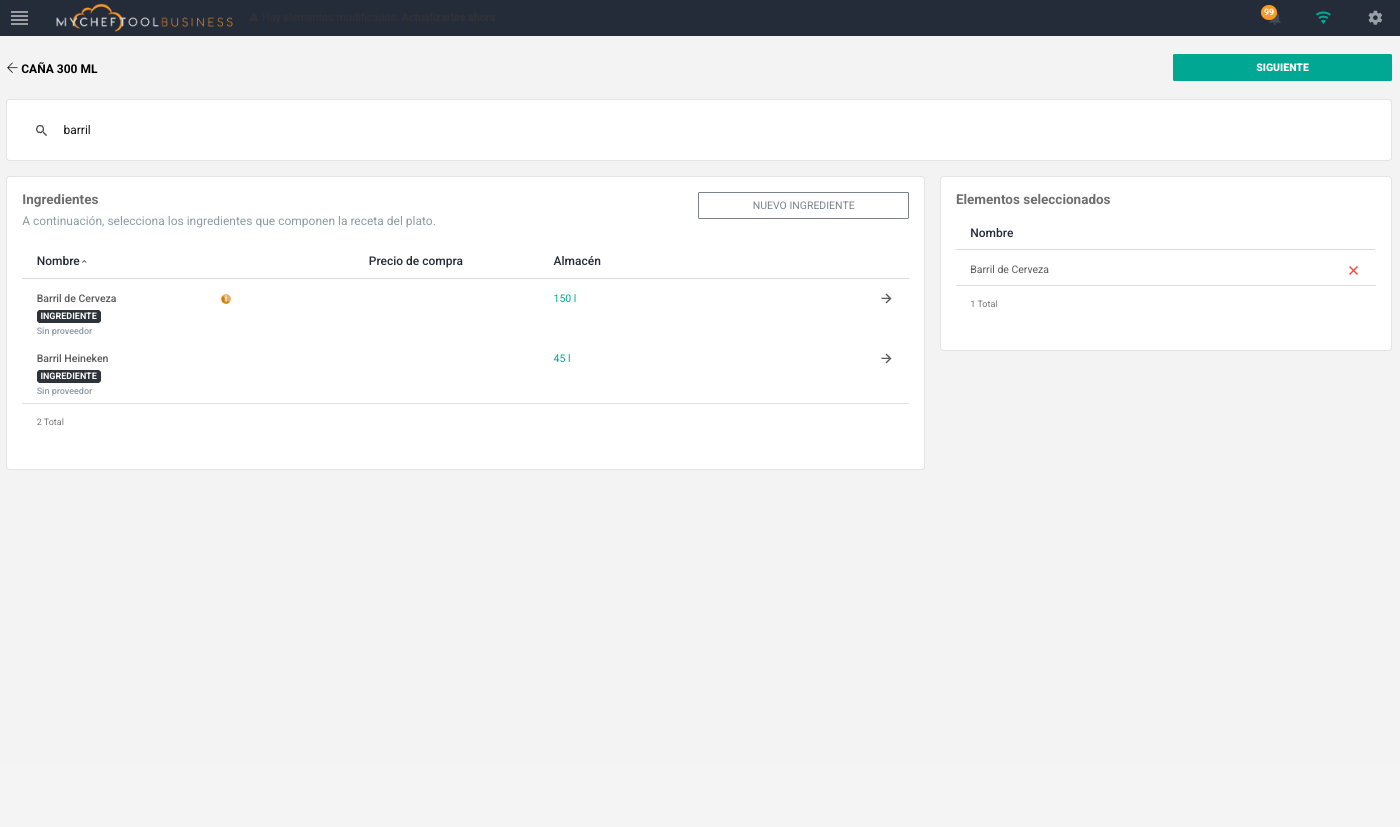Click the search magnifier icon
Screen dimensions: 1400x827
[x=41, y=130]
